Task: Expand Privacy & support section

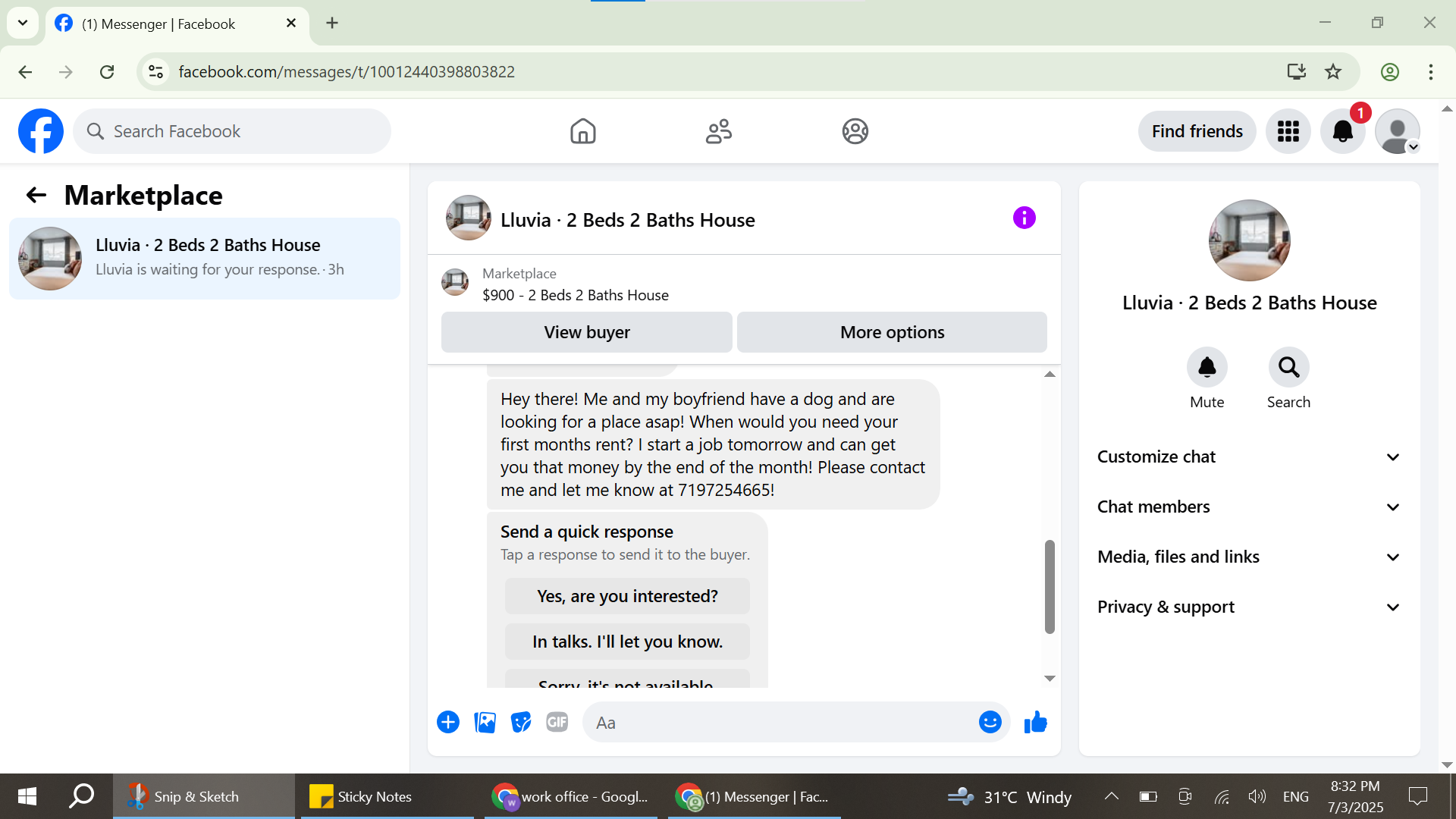Action: pos(1248,607)
